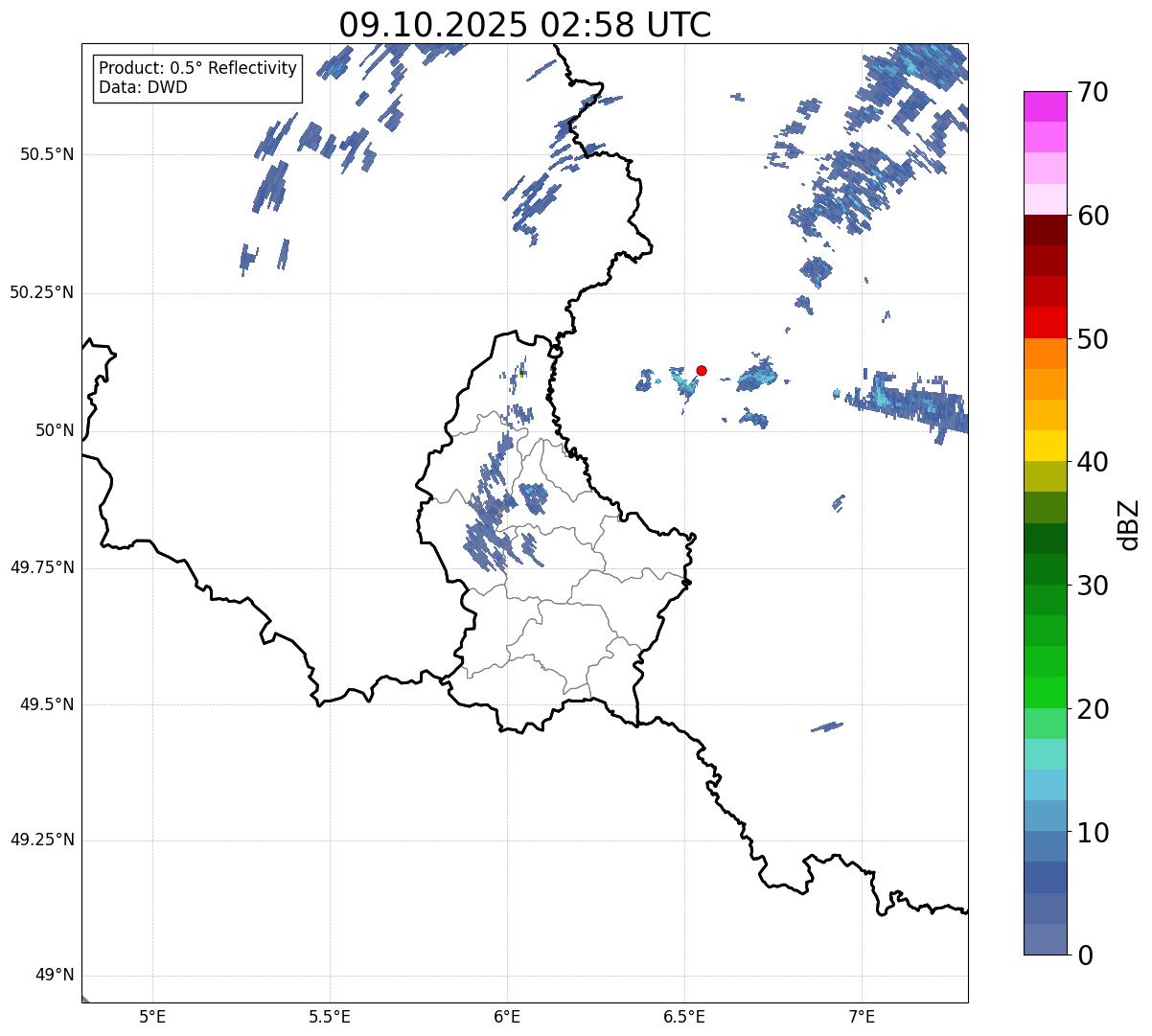Click the 6.5°E longitude label
The height and width of the screenshot is (1036, 1152).
click(684, 1016)
